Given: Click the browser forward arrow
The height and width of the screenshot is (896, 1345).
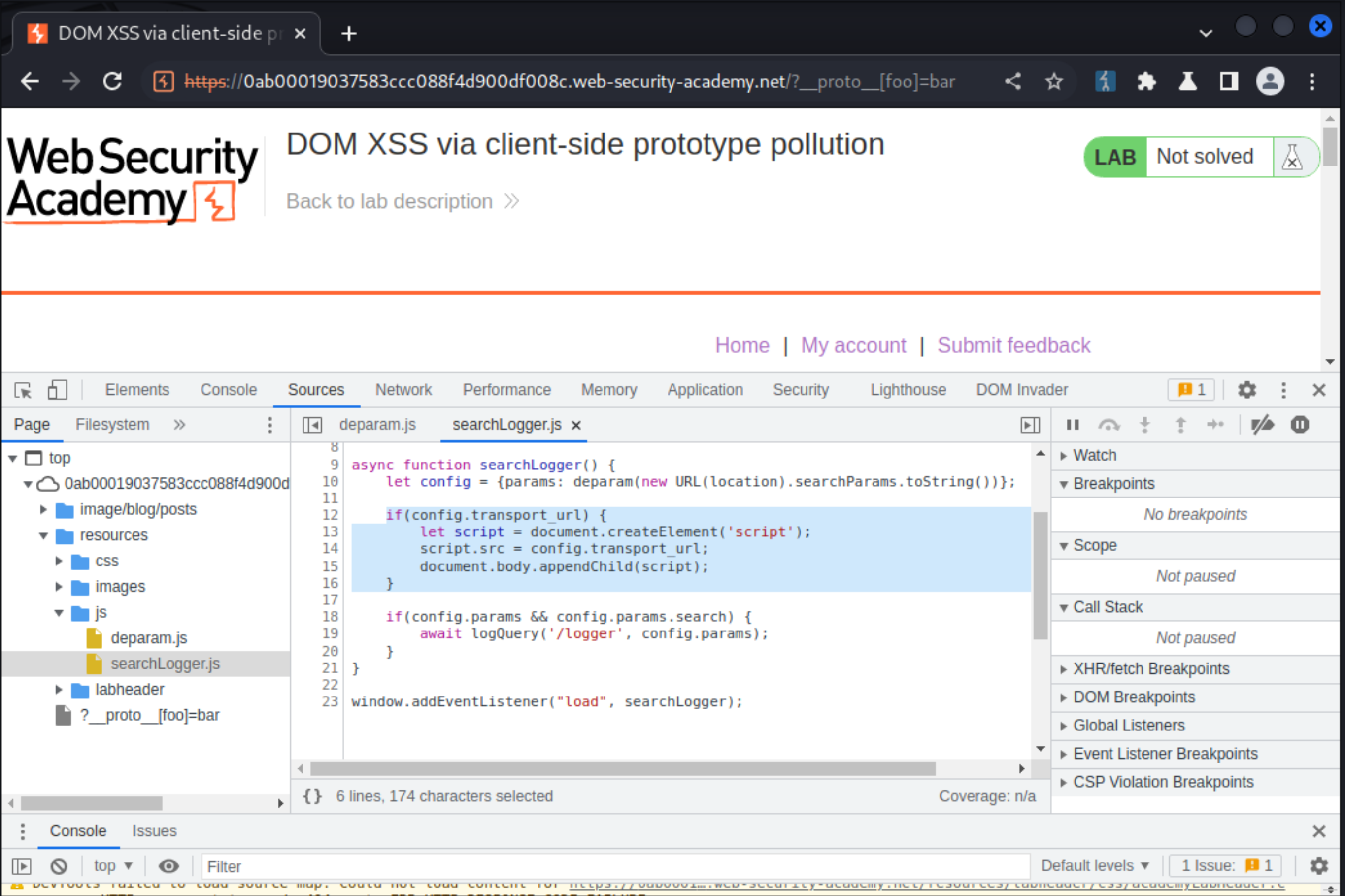Looking at the screenshot, I should (x=71, y=82).
